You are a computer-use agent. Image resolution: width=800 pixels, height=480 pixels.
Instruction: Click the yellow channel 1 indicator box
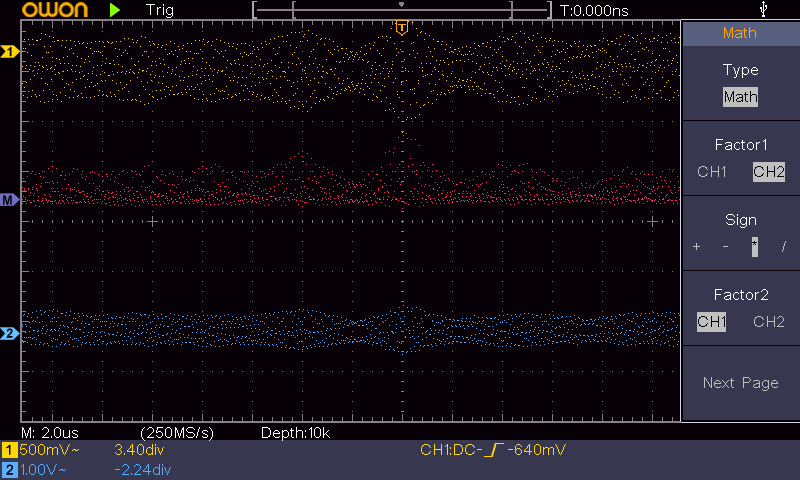coord(10,450)
